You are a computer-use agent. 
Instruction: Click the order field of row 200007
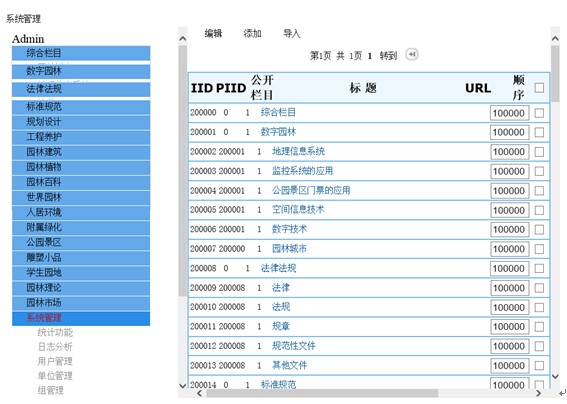click(509, 249)
